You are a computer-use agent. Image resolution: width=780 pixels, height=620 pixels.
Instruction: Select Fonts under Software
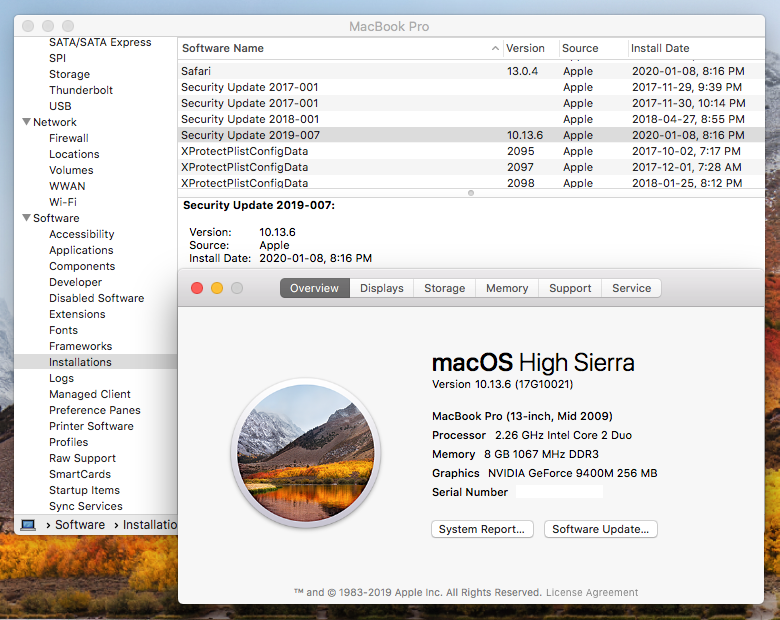point(63,330)
